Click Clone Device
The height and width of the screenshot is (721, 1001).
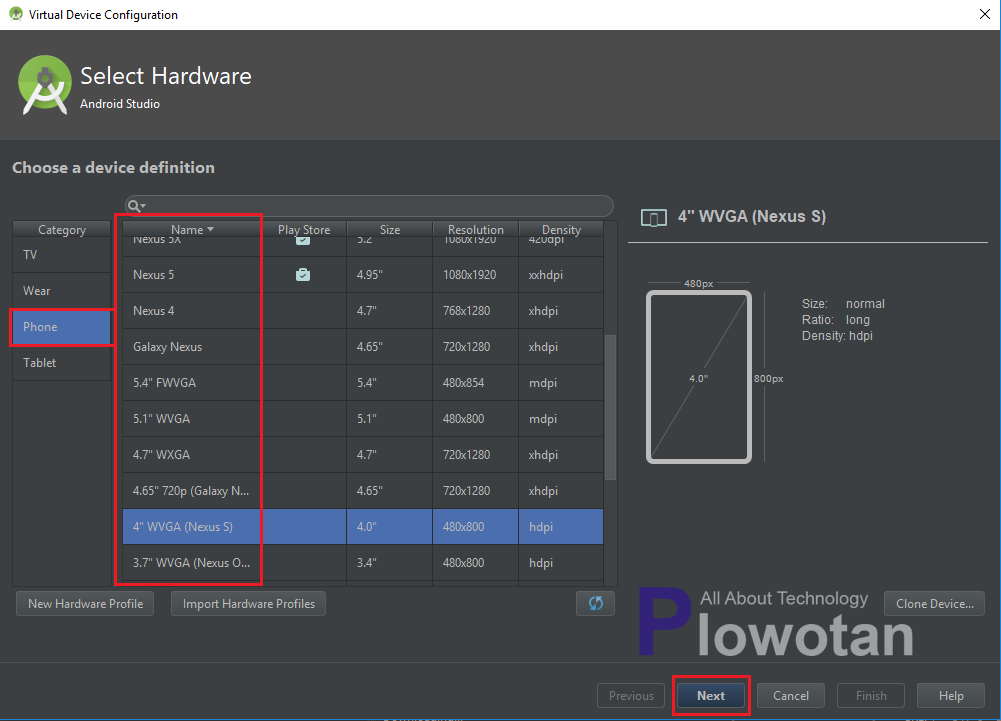click(934, 603)
